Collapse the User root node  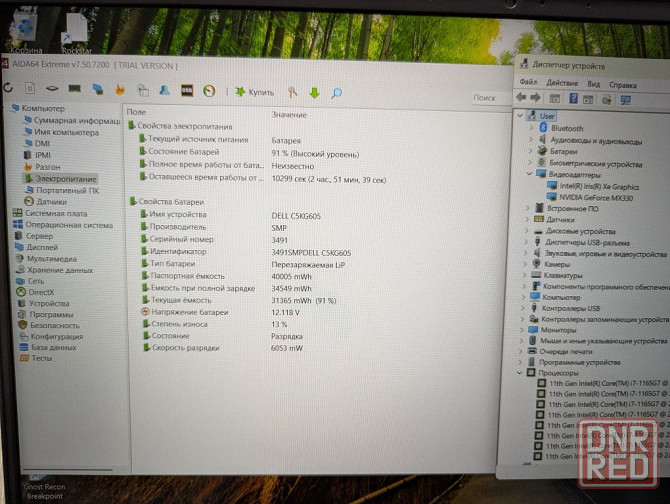pyautogui.click(x=520, y=115)
